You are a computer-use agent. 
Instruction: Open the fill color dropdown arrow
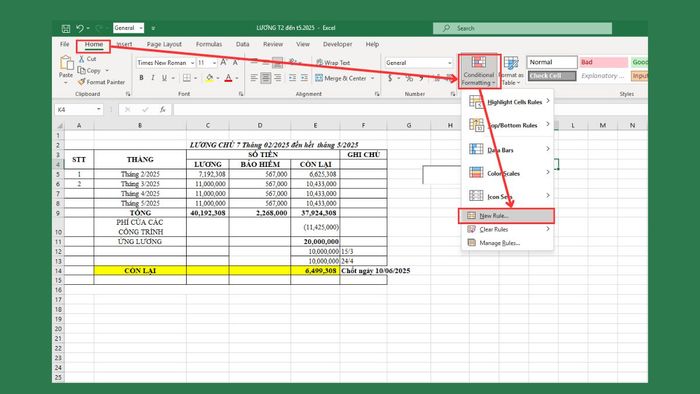coord(217,78)
